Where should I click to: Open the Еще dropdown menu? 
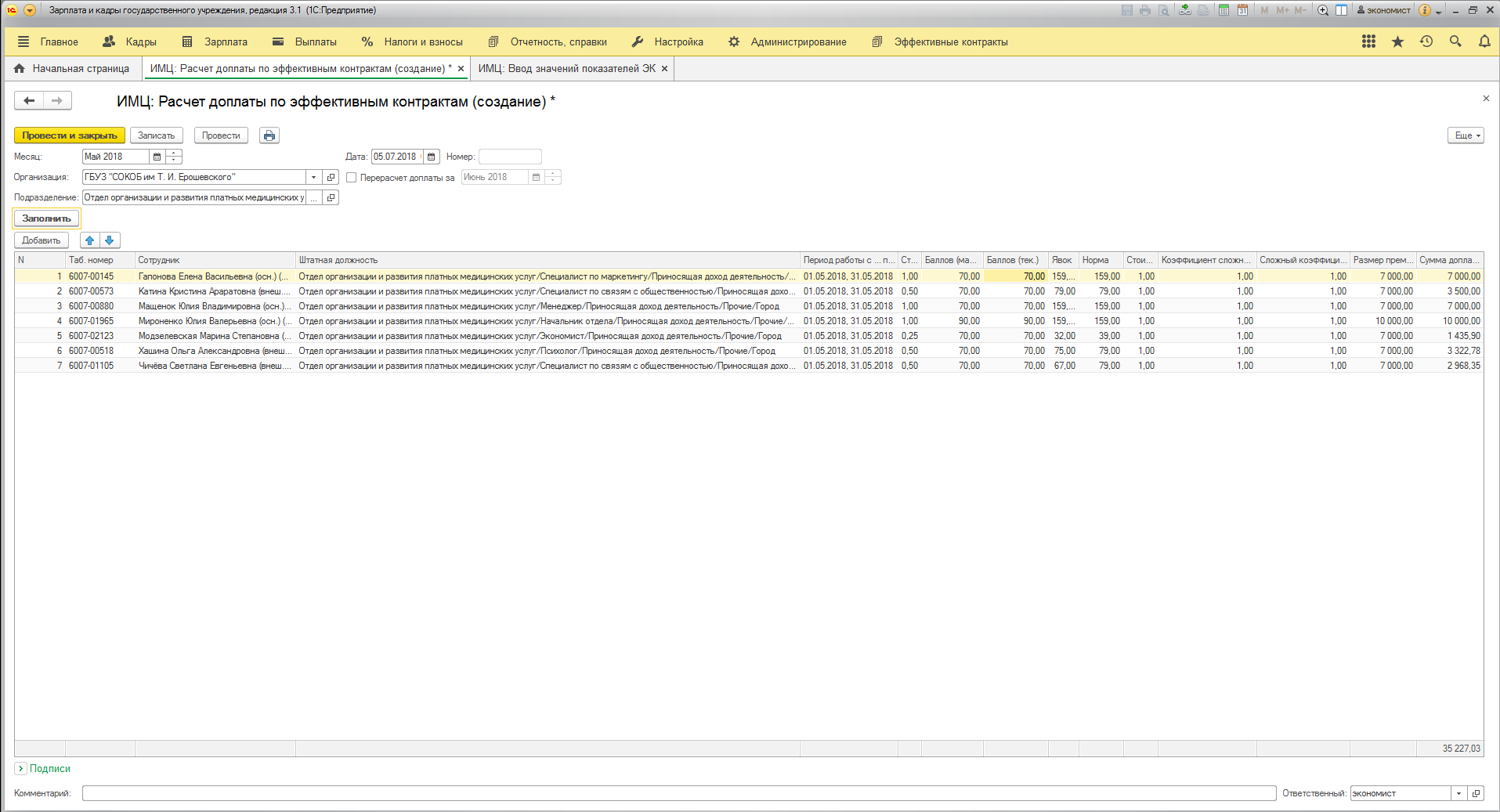1466,135
